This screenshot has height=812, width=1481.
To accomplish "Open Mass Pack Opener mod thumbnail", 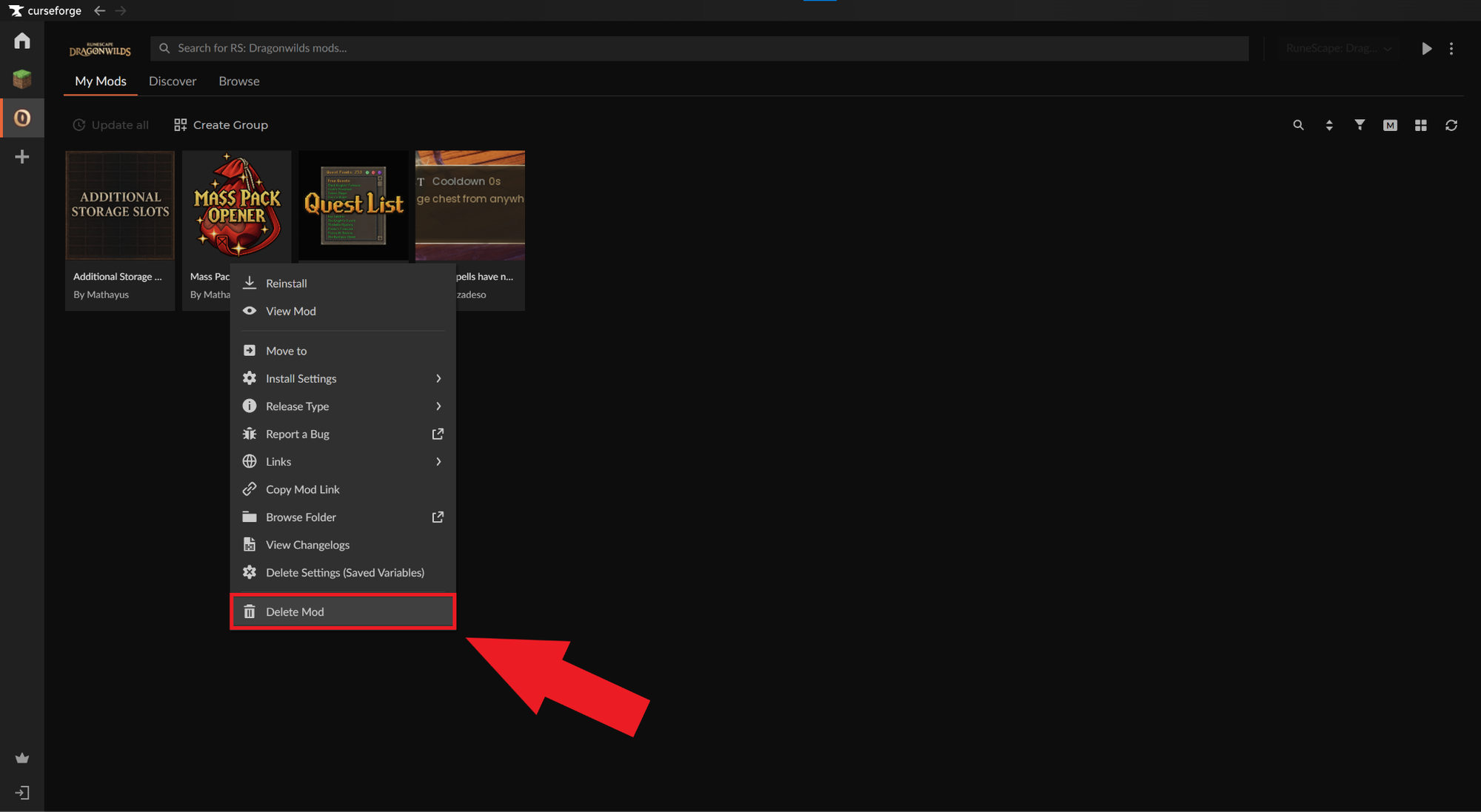I will pyautogui.click(x=237, y=206).
